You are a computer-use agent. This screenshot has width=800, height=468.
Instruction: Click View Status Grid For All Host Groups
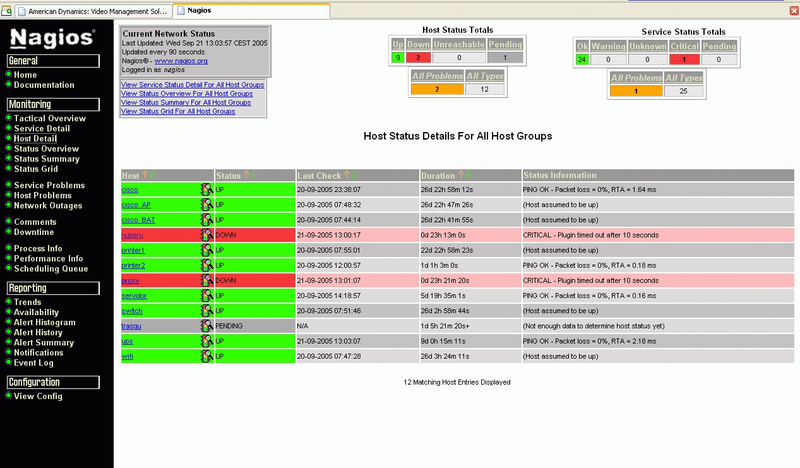(x=178, y=111)
